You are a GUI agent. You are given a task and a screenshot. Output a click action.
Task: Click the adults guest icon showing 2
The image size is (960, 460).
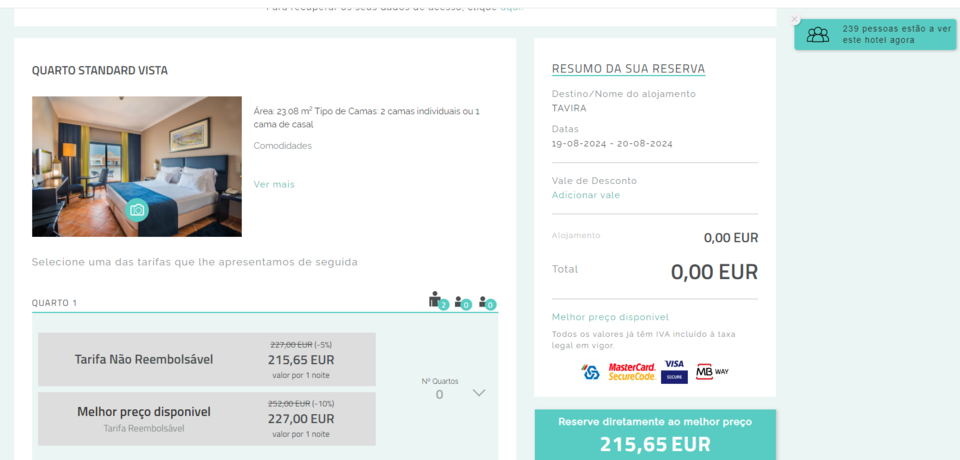436,300
